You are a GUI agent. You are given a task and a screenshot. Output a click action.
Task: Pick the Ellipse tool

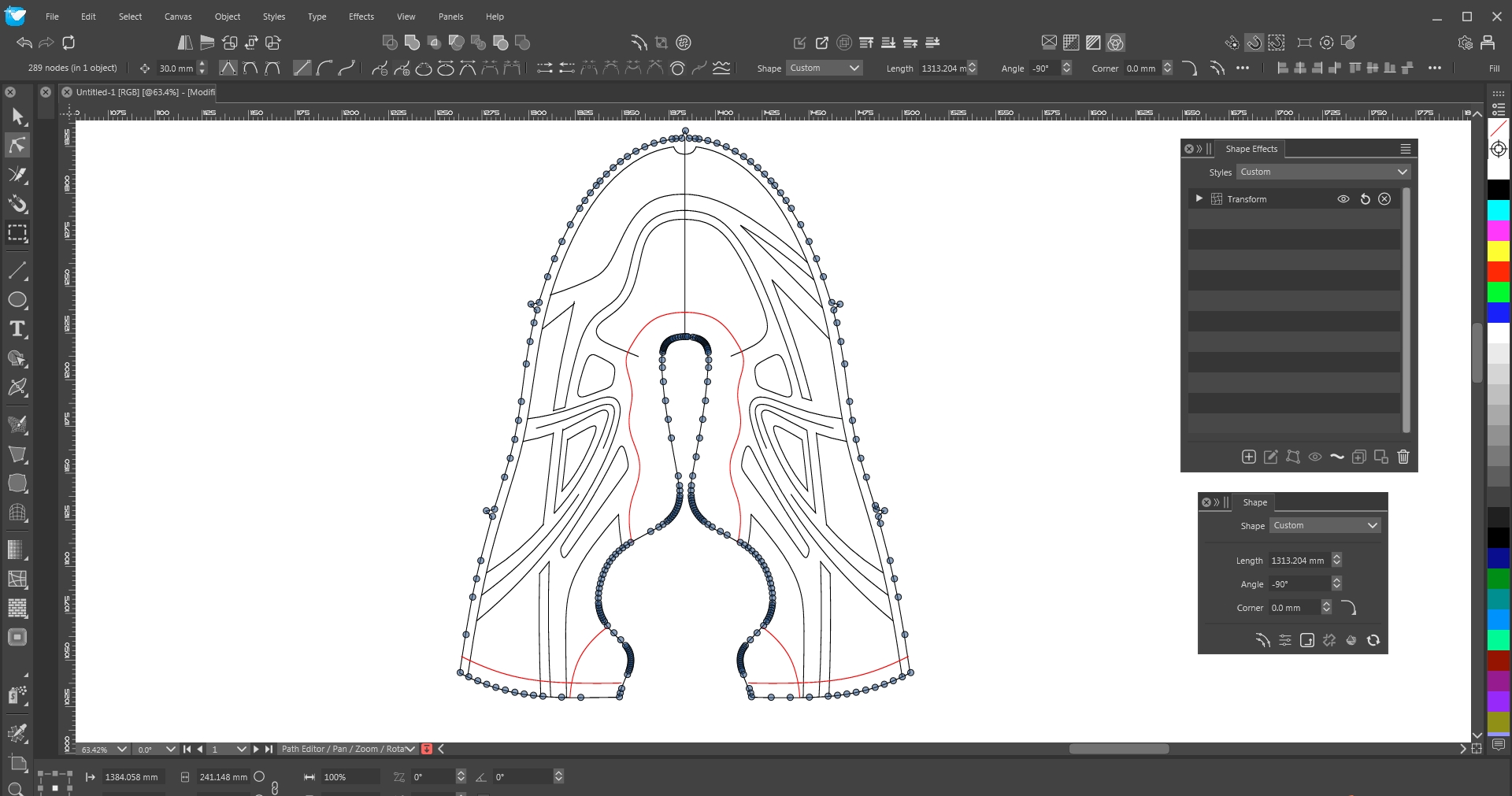click(x=17, y=300)
